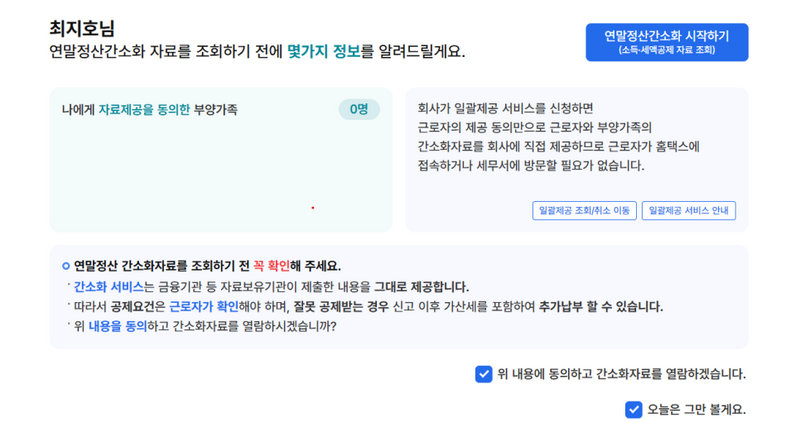
Task: Click the 부양가족 label in the mint card
Action: click(x=215, y=109)
